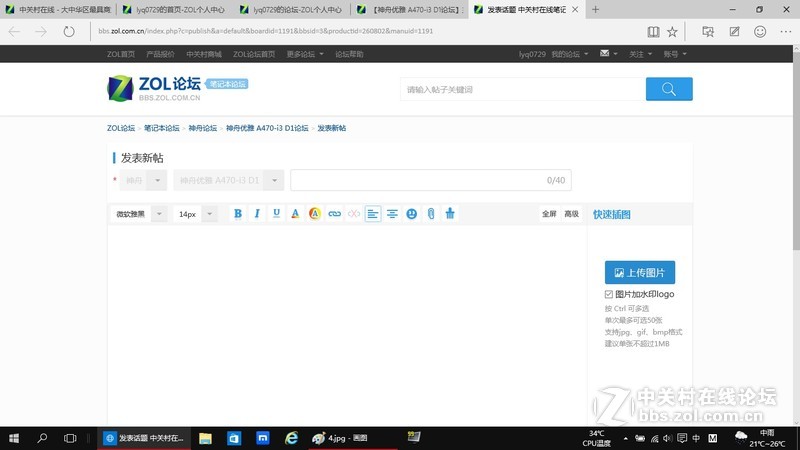
Task: Expand the 我的论坛 menu
Action: [569, 54]
